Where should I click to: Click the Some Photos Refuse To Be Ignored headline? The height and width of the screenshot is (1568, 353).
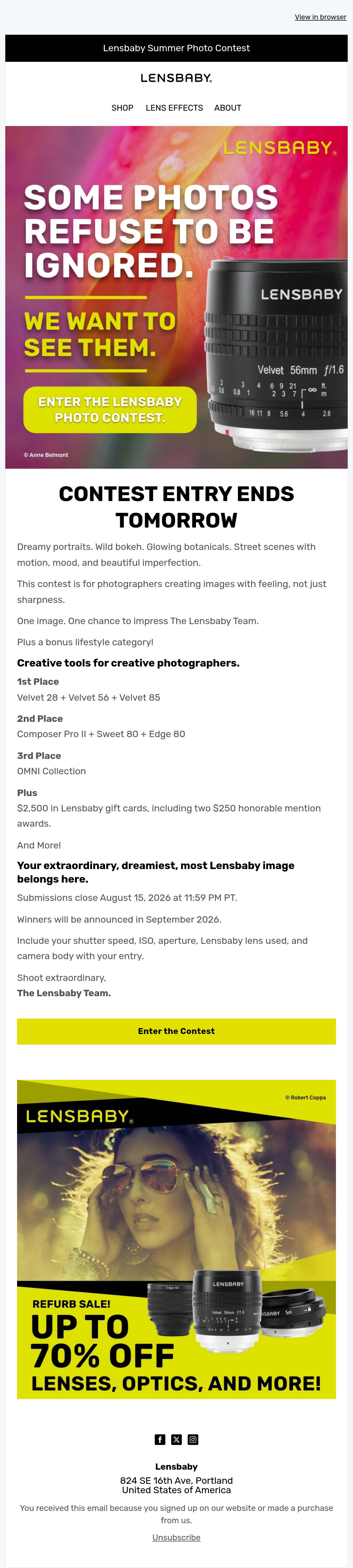[151, 231]
